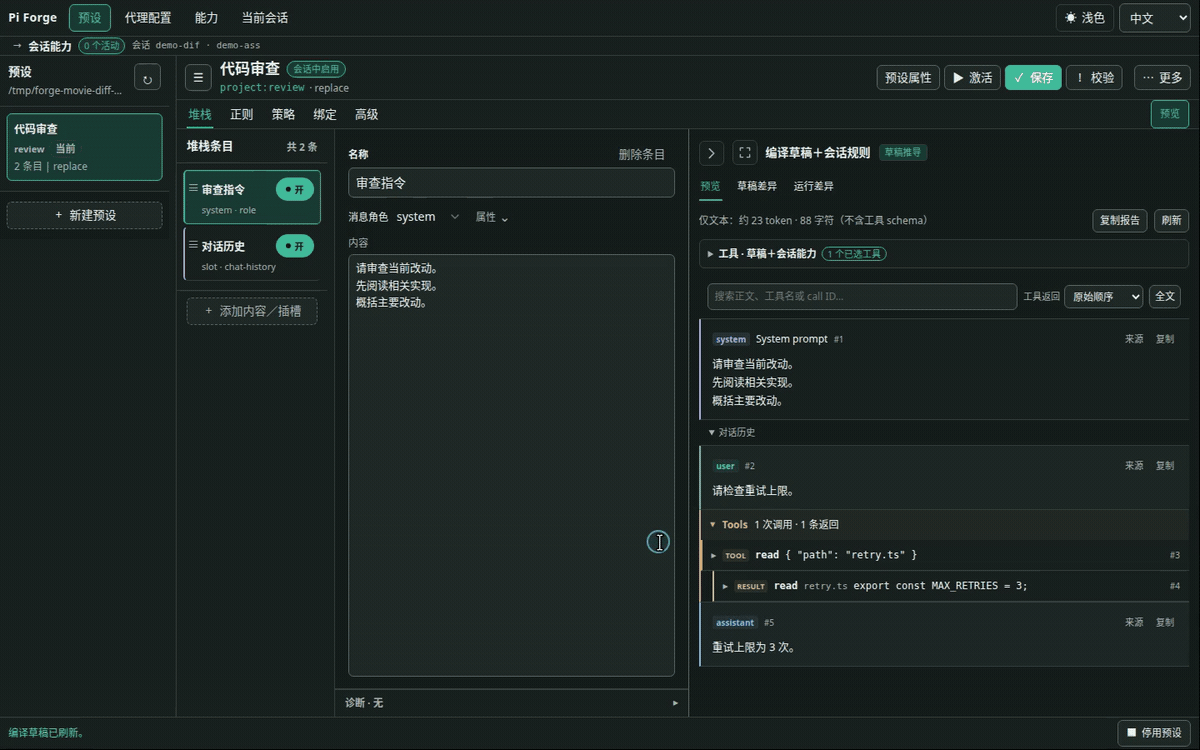Grab the drag handle of 审查指令 entry

[193, 188]
